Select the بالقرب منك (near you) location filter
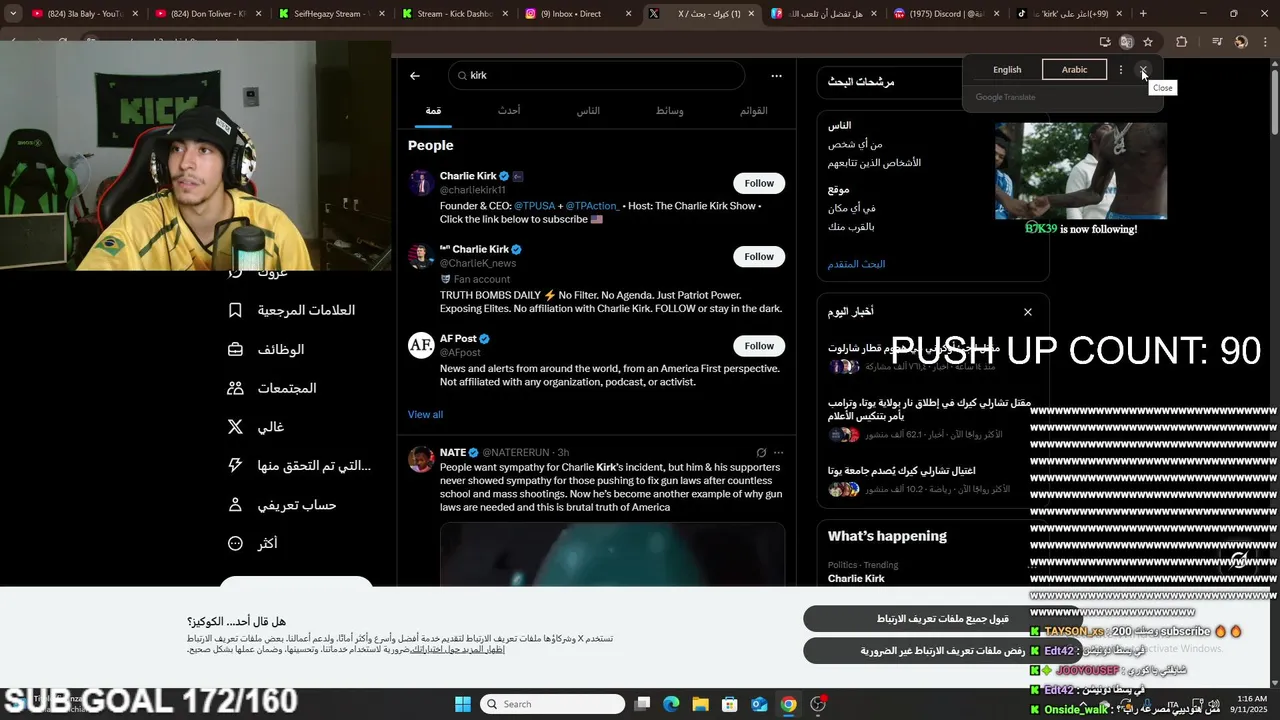1280x720 pixels. [851, 226]
